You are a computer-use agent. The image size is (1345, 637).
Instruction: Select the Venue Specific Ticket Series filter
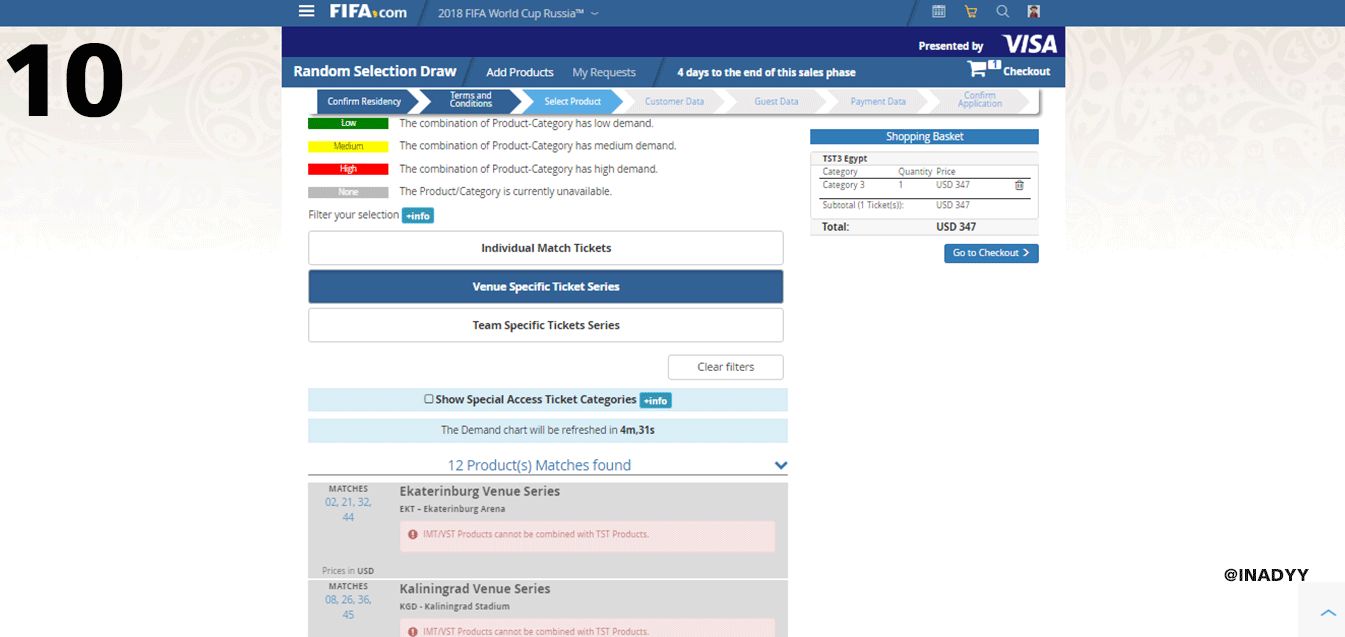pos(545,287)
